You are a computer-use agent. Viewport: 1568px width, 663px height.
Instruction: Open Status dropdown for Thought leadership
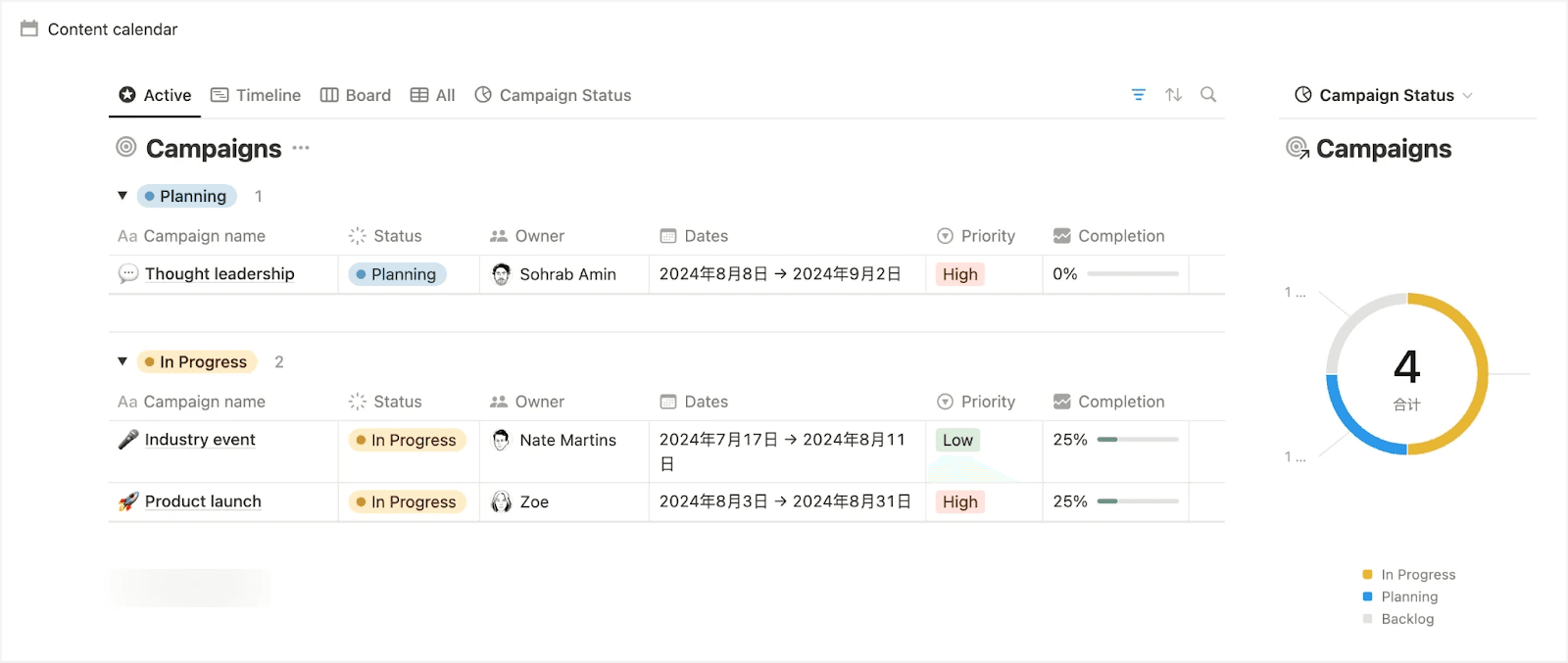click(x=397, y=274)
